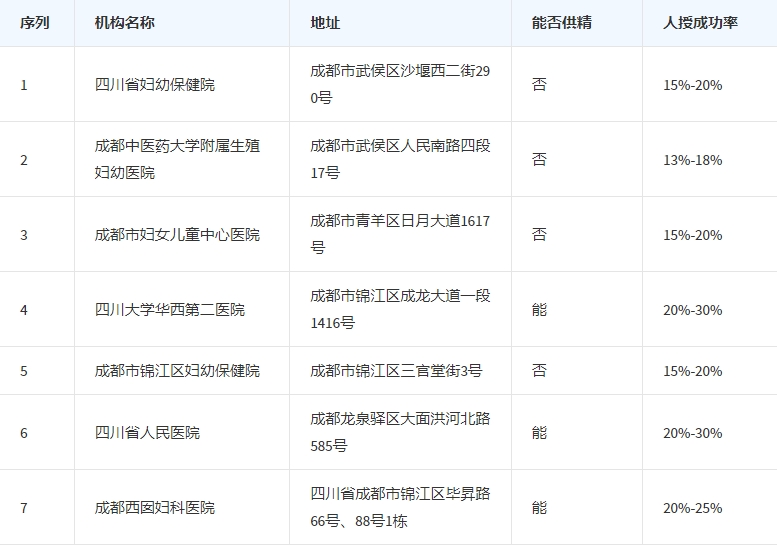Select the cell 成都中医药大学附属生殖妇幼医院
The width and height of the screenshot is (777, 545).
[x=177, y=159]
